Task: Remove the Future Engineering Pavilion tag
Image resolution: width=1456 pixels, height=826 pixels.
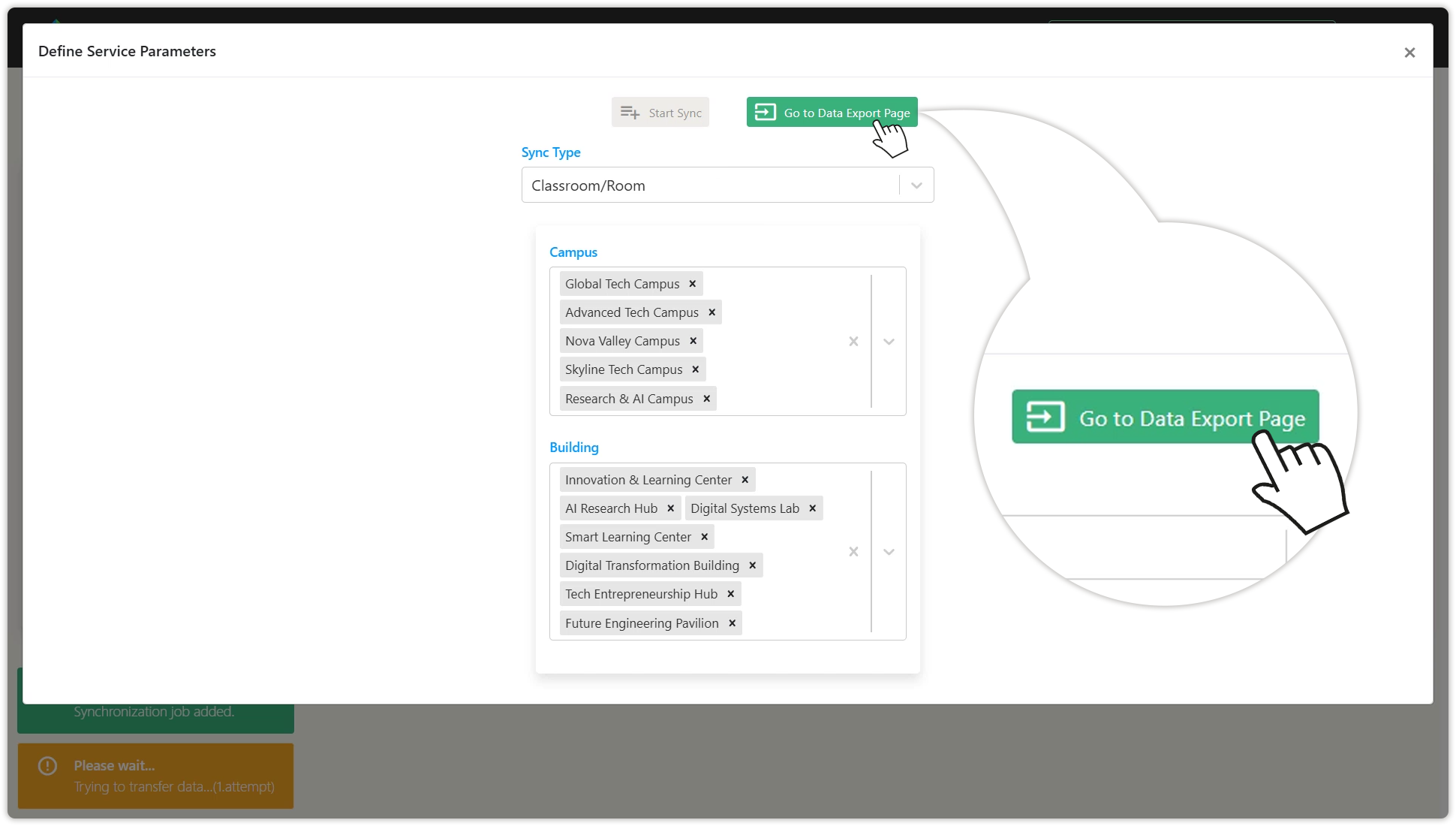Action: tap(732, 623)
